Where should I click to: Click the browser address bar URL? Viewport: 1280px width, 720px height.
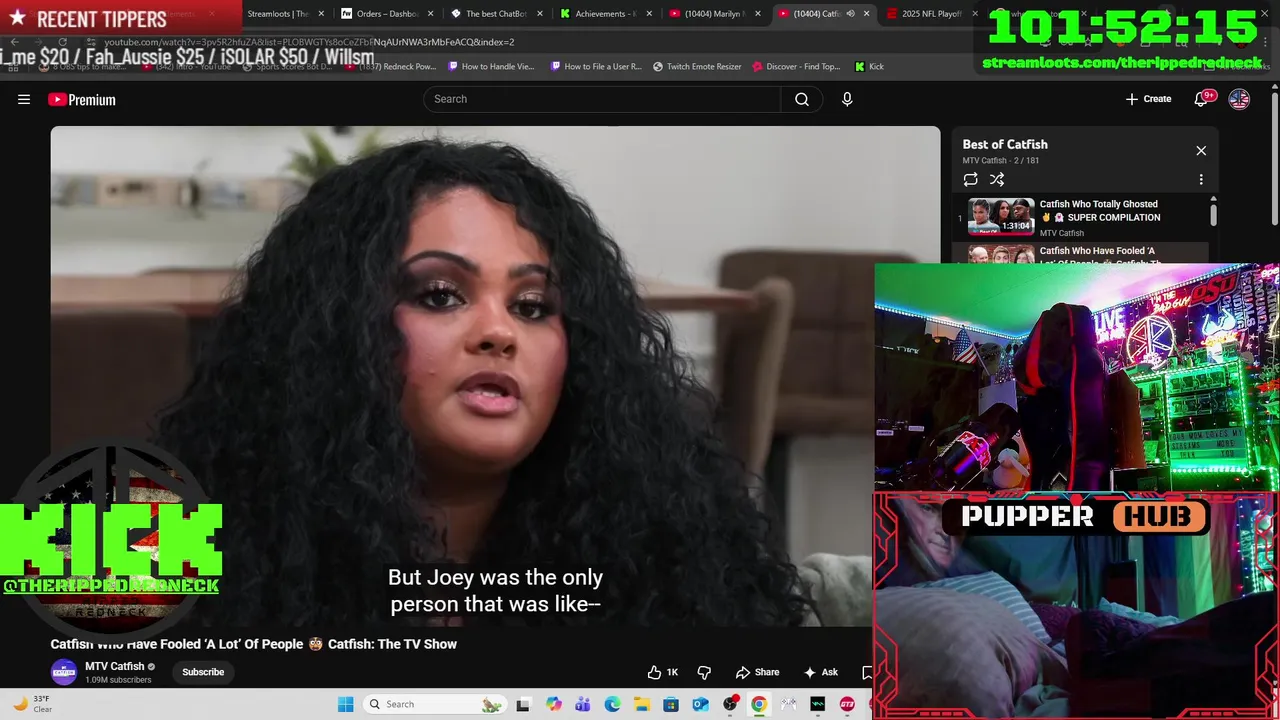[309, 42]
